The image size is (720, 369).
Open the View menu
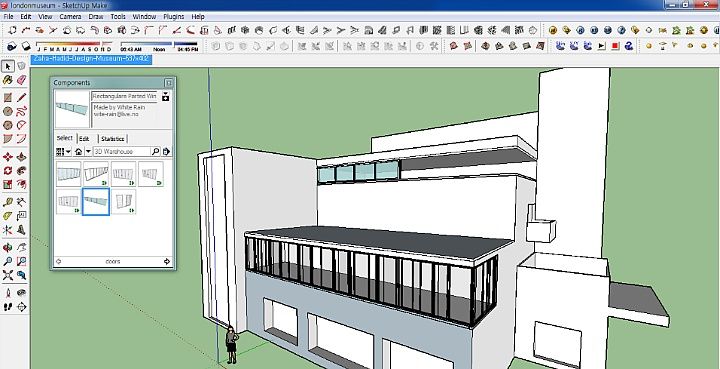(x=45, y=17)
